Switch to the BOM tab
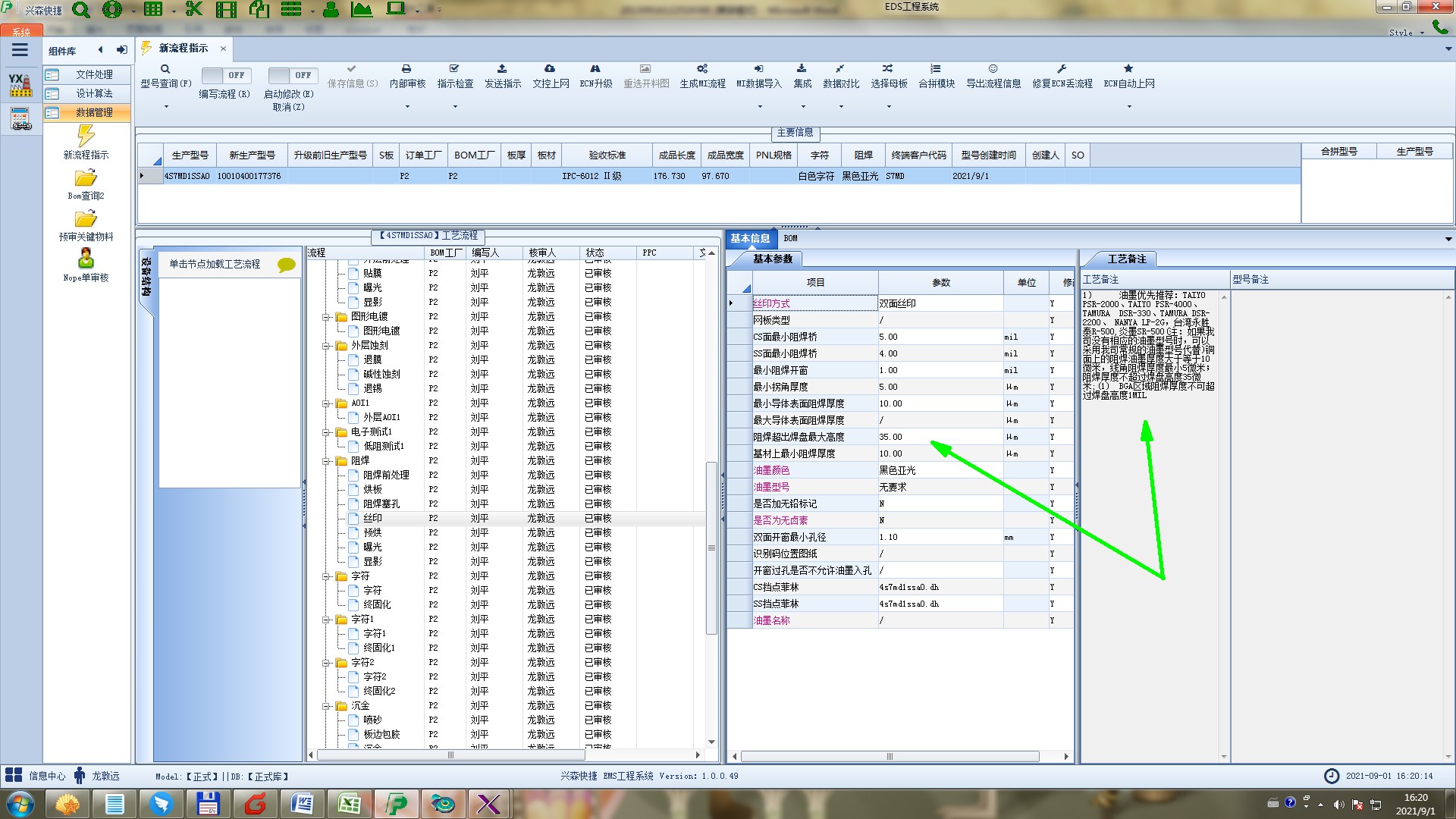 click(790, 238)
